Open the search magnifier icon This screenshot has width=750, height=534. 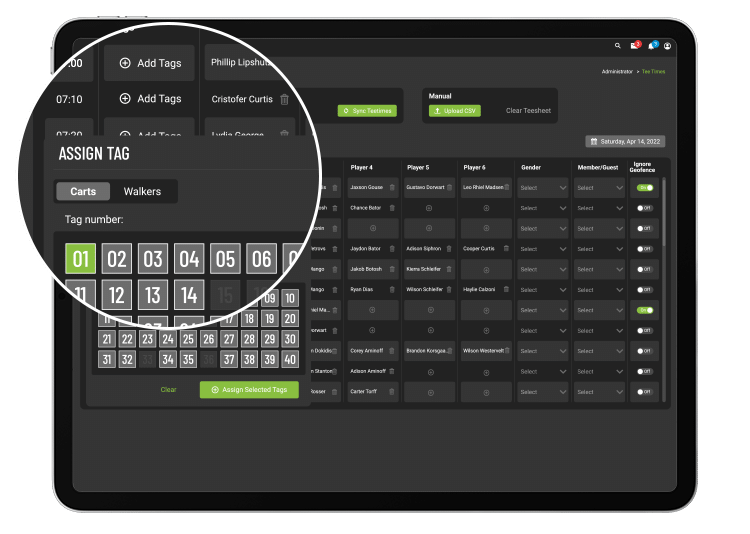(618, 46)
